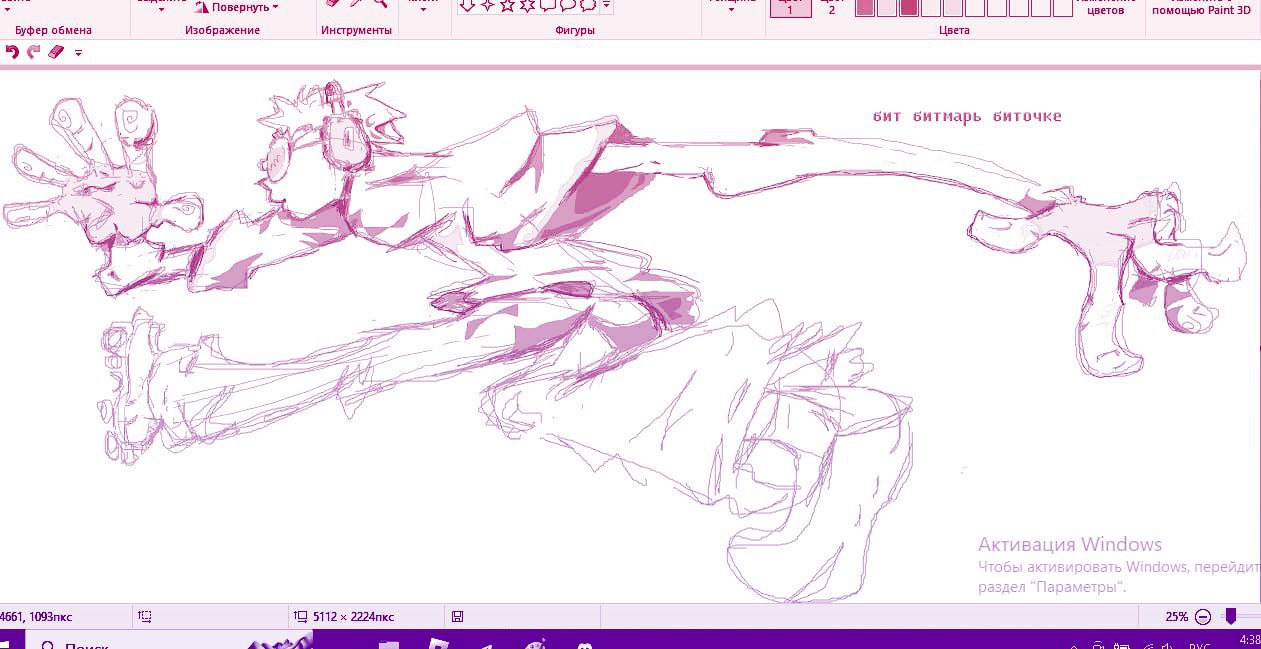Open the Повернуть rotate dropdown

[238, 7]
